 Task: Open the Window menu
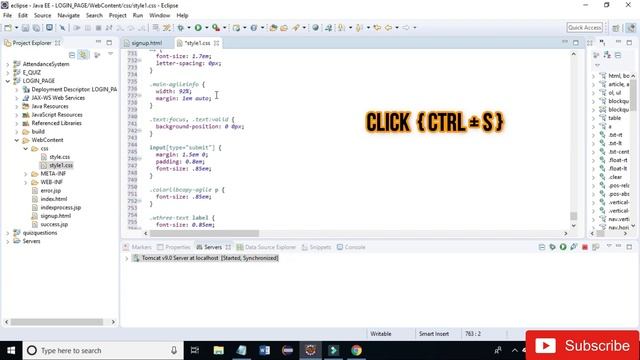coord(160,15)
